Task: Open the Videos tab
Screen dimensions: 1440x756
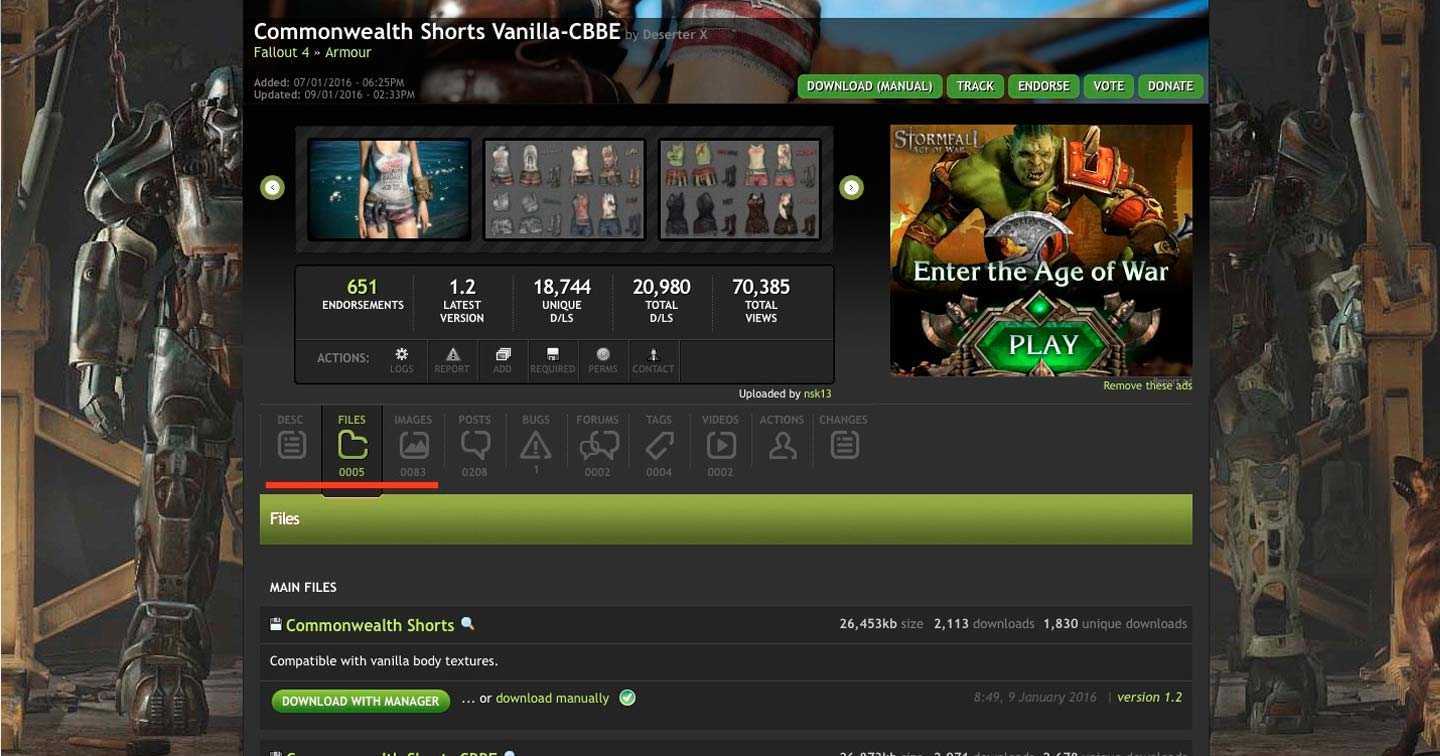Action: point(721,446)
